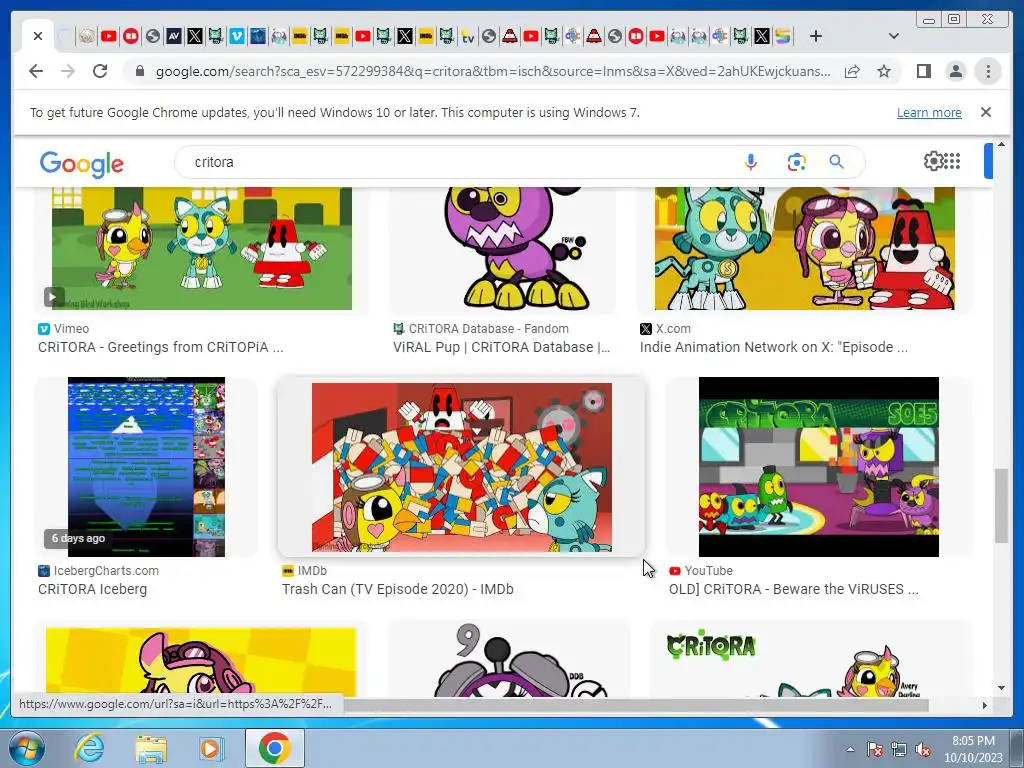The image size is (1024, 768).
Task: Switch to the AV icon tab
Action: click(x=174, y=36)
